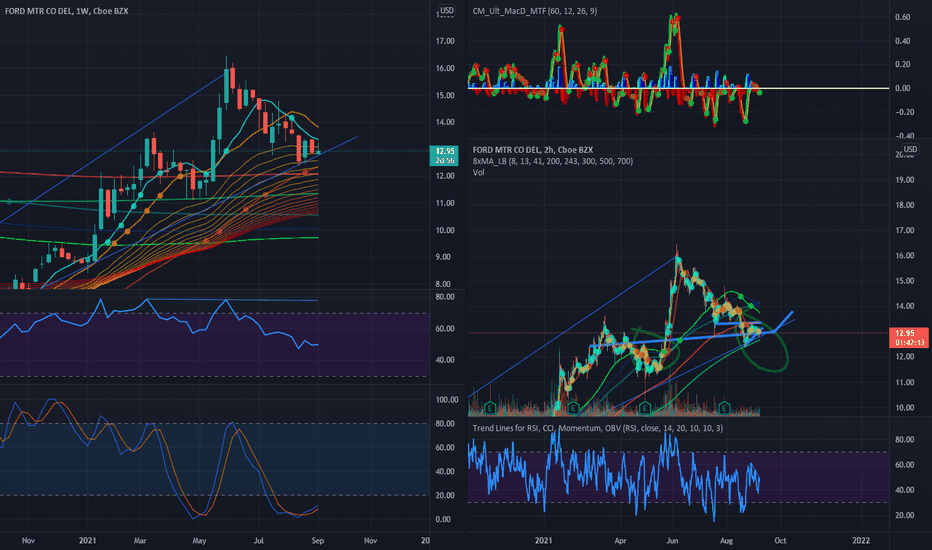The width and height of the screenshot is (932, 550).
Task: Click the 100.00 value on the stochastic scale
Action: pos(446,400)
